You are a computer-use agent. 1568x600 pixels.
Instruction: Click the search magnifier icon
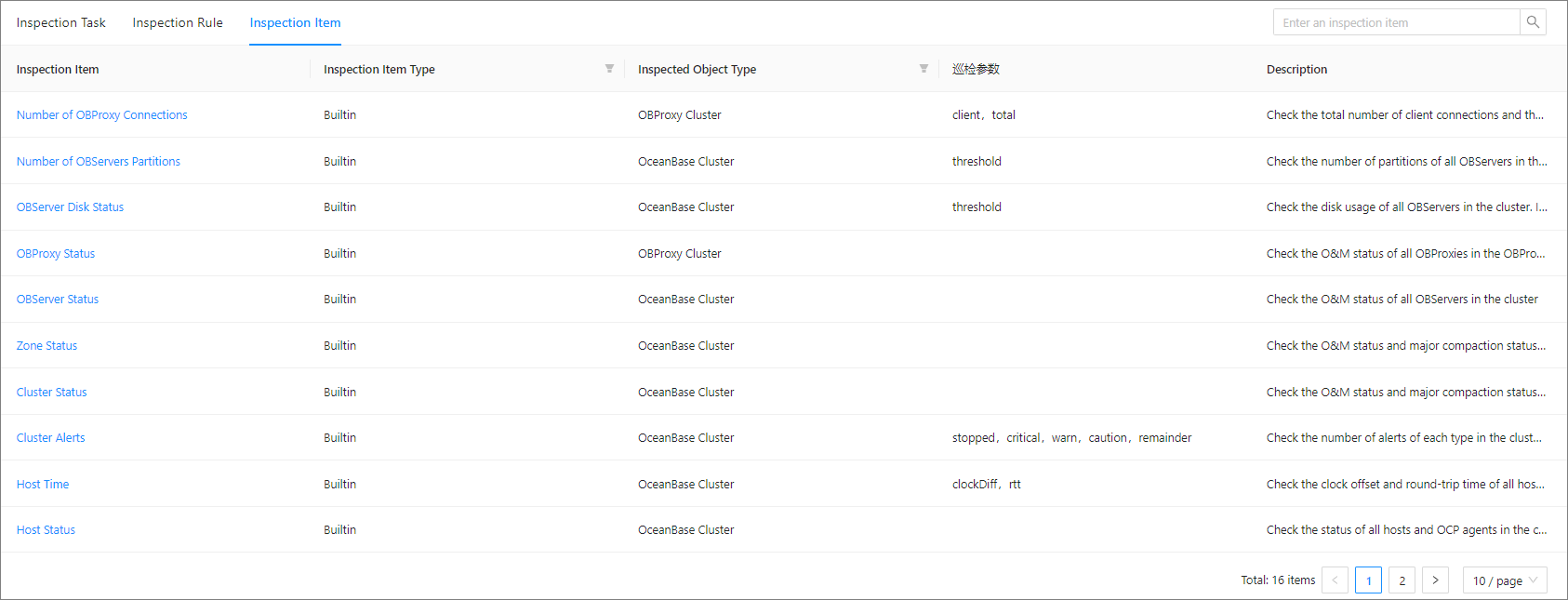pyautogui.click(x=1533, y=22)
